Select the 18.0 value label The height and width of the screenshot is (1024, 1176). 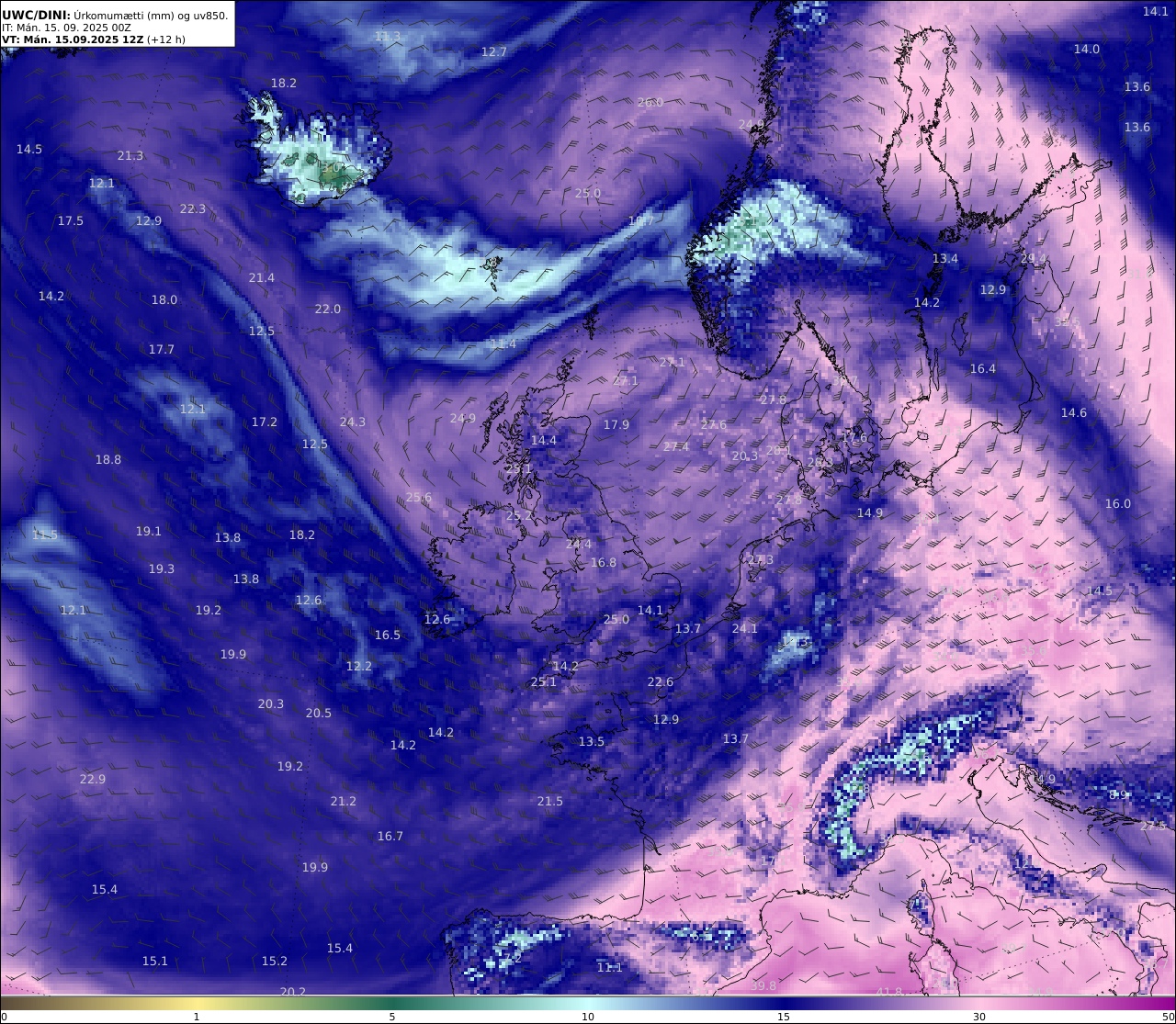coord(164,300)
